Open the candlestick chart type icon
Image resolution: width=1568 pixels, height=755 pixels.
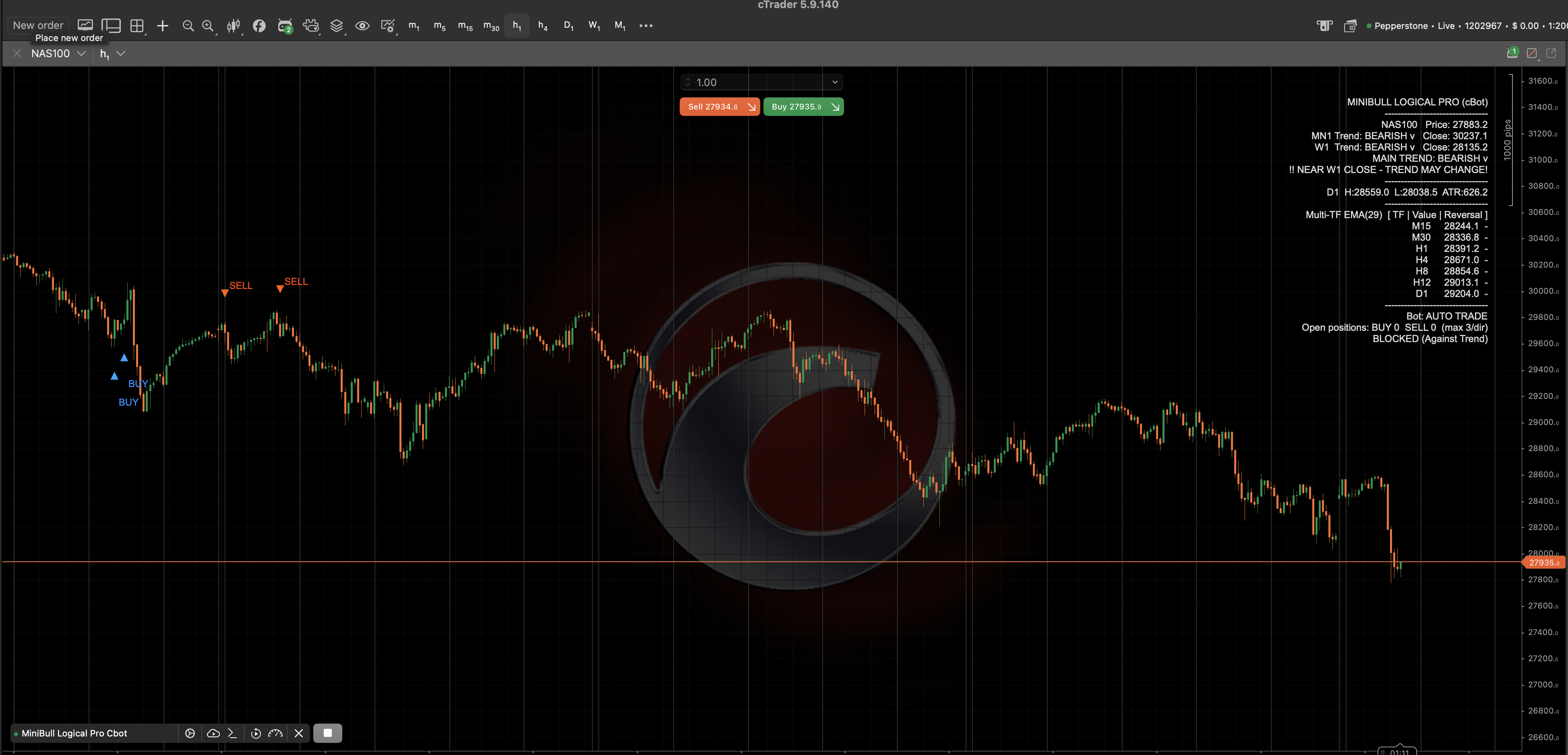point(234,25)
